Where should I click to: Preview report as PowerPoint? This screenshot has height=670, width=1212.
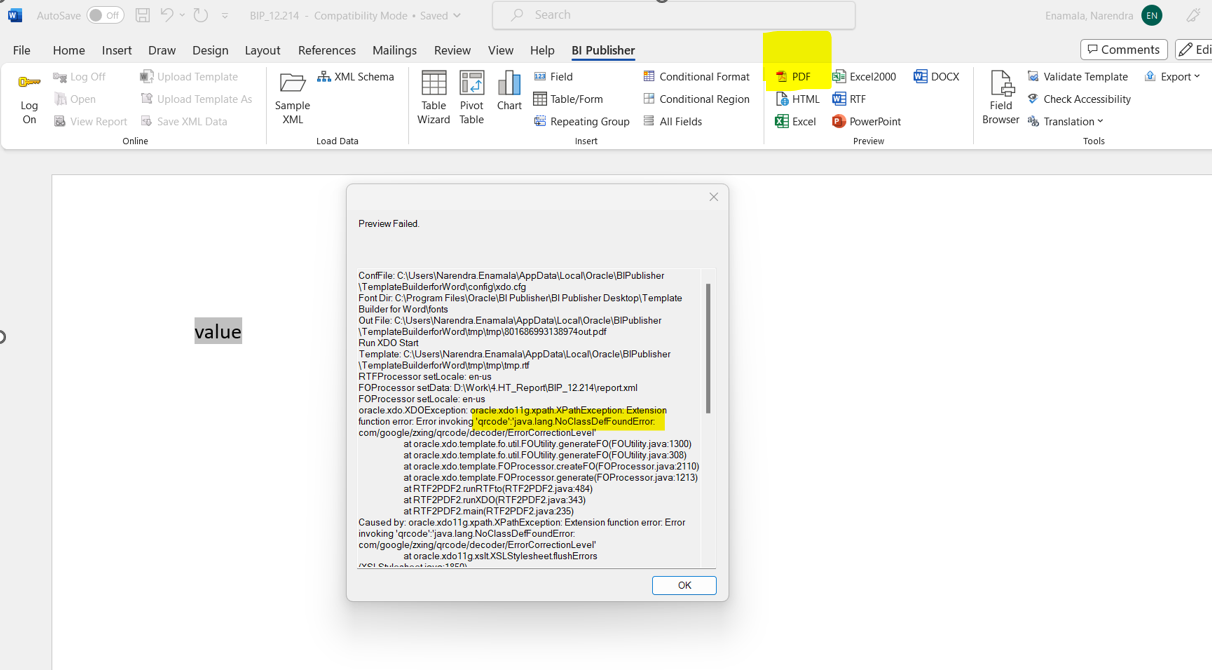[x=866, y=121]
